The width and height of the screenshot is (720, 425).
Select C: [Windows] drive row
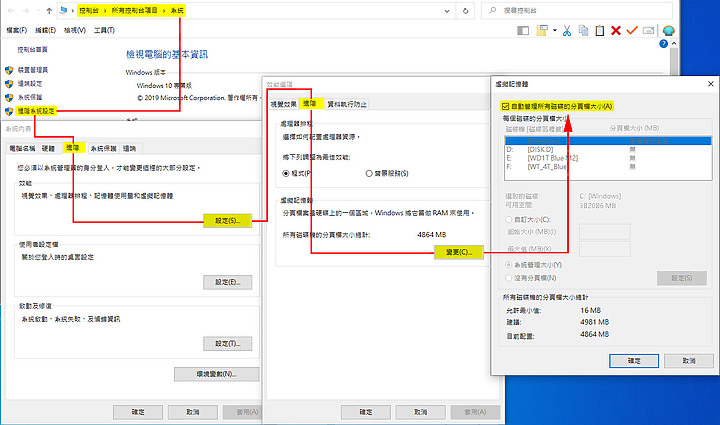[x=608, y=141]
